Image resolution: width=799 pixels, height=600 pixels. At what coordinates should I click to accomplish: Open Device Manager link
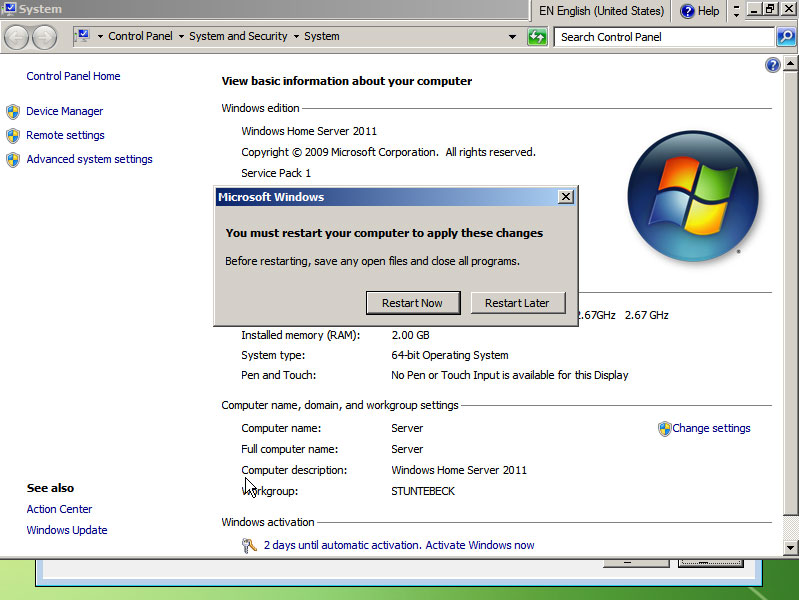(x=65, y=111)
